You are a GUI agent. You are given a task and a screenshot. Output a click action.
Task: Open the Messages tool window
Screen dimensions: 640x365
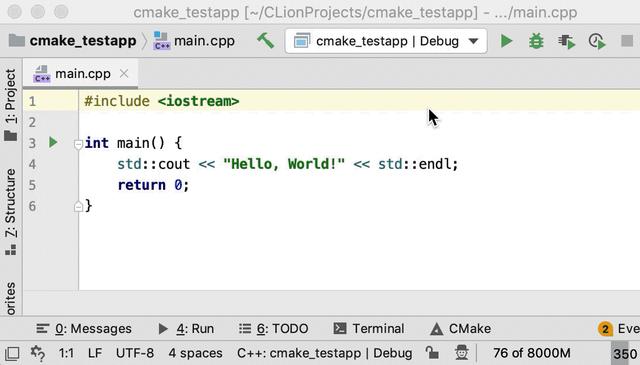(x=84, y=329)
